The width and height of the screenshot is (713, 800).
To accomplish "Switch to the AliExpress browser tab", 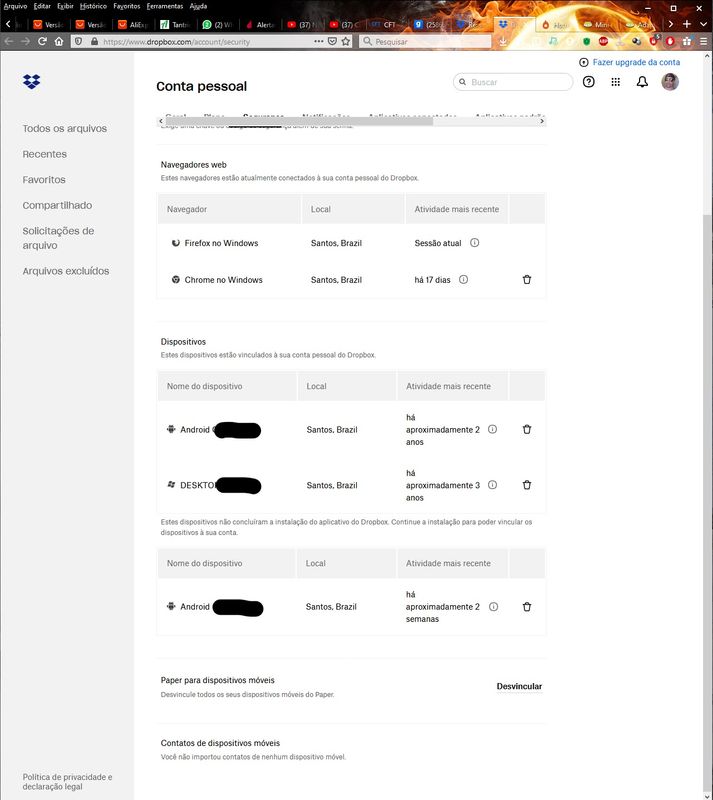I will 134,24.
